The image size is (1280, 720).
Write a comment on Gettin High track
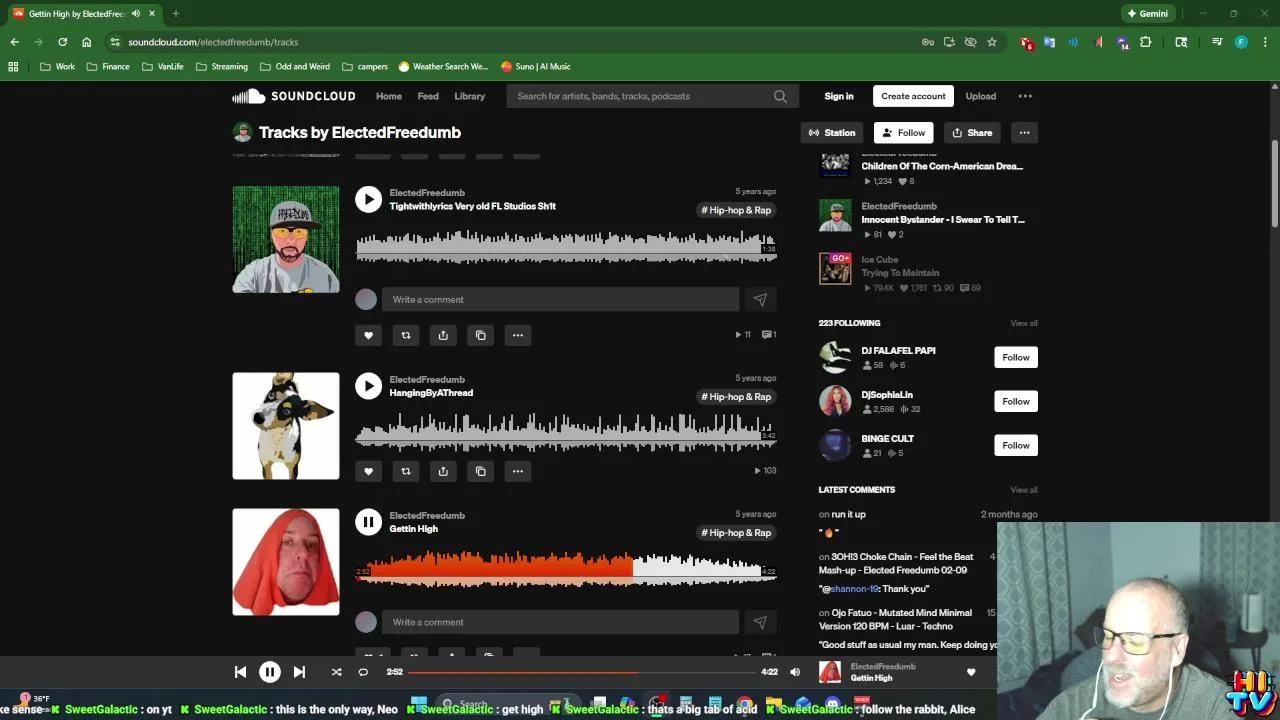tap(560, 622)
